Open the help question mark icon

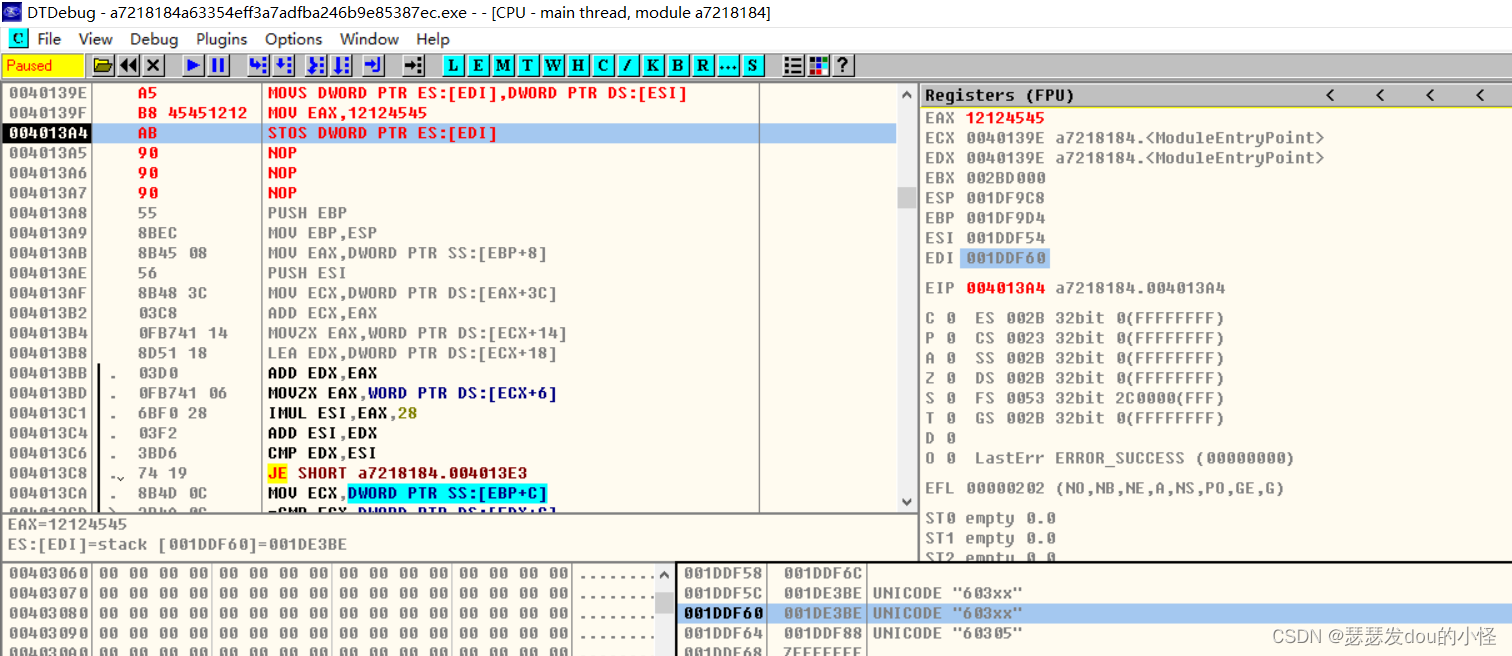(x=843, y=66)
